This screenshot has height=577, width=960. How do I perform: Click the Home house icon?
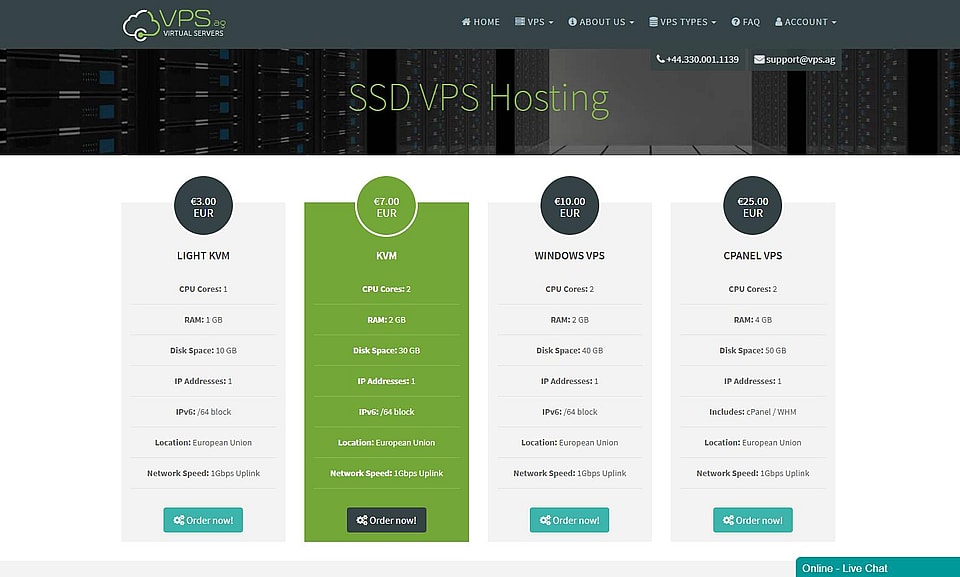point(467,21)
